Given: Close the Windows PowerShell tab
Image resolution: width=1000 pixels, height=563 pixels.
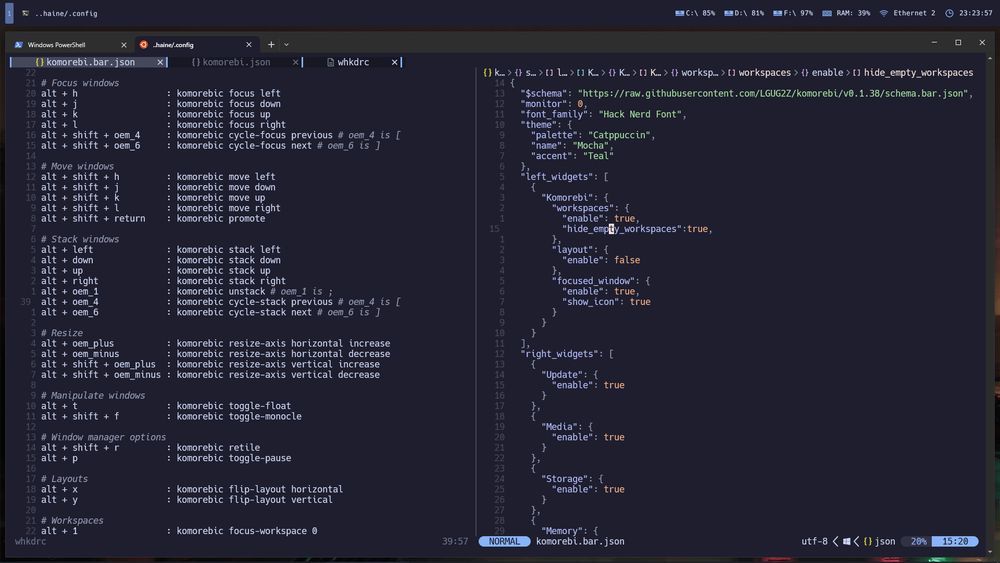Looking at the screenshot, I should click(x=124, y=45).
